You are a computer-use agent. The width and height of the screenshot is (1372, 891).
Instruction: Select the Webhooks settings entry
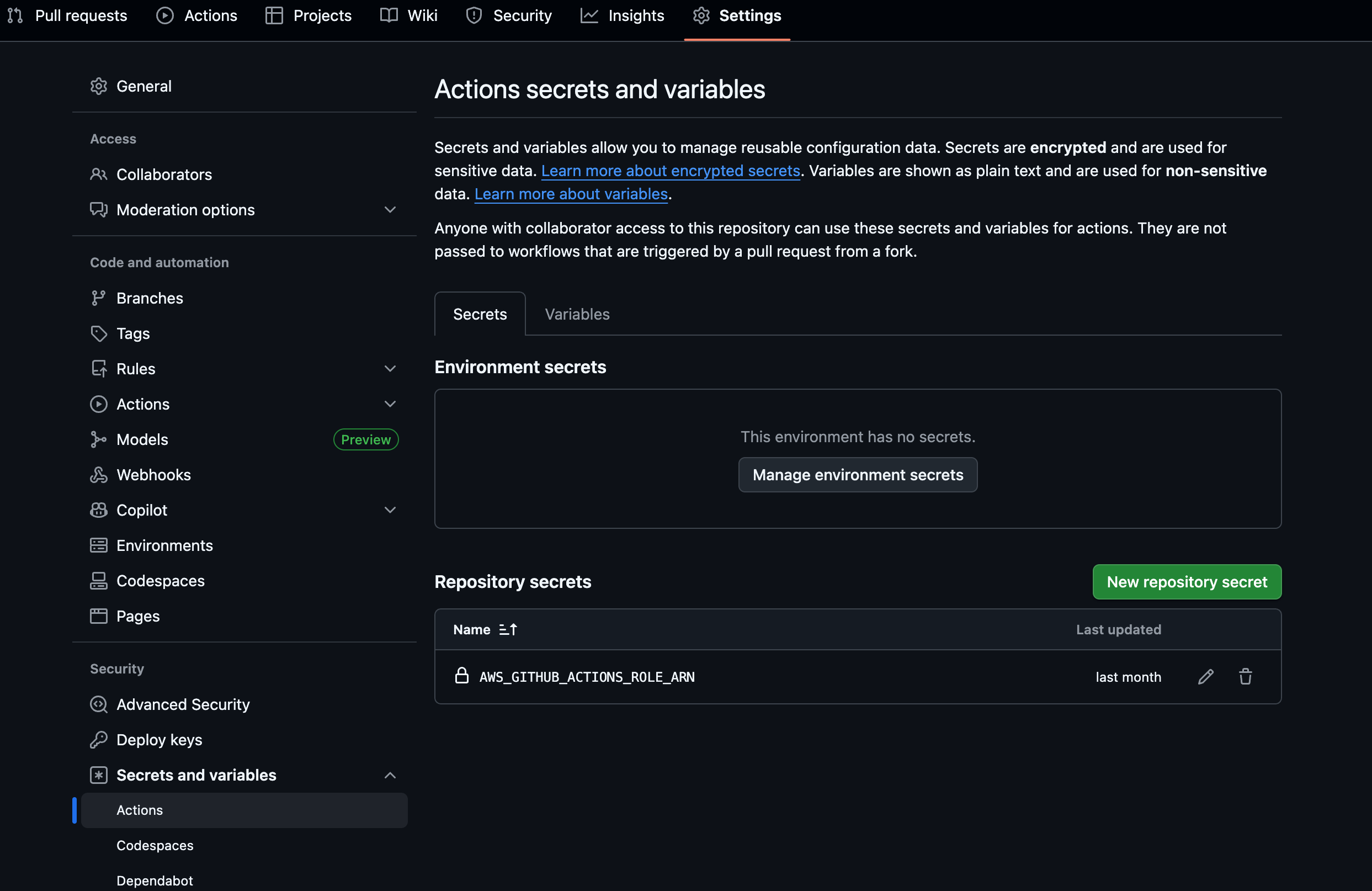coord(154,475)
